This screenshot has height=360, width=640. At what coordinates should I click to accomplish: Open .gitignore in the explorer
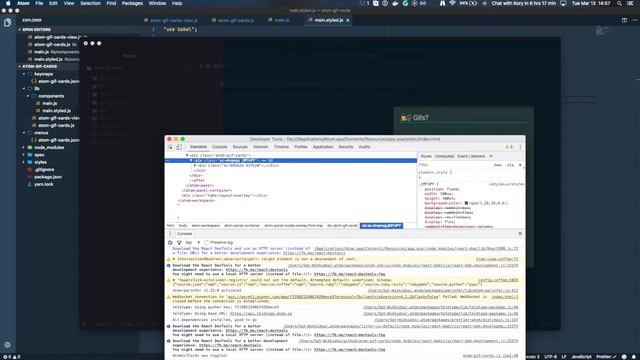44,169
